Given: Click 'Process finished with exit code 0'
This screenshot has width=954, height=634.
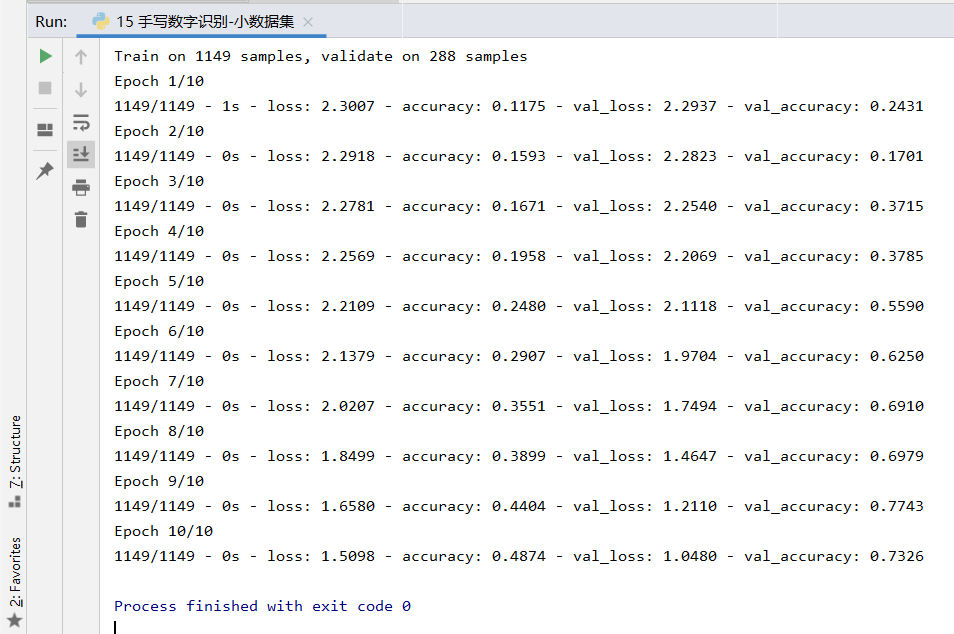Looking at the screenshot, I should tap(263, 607).
